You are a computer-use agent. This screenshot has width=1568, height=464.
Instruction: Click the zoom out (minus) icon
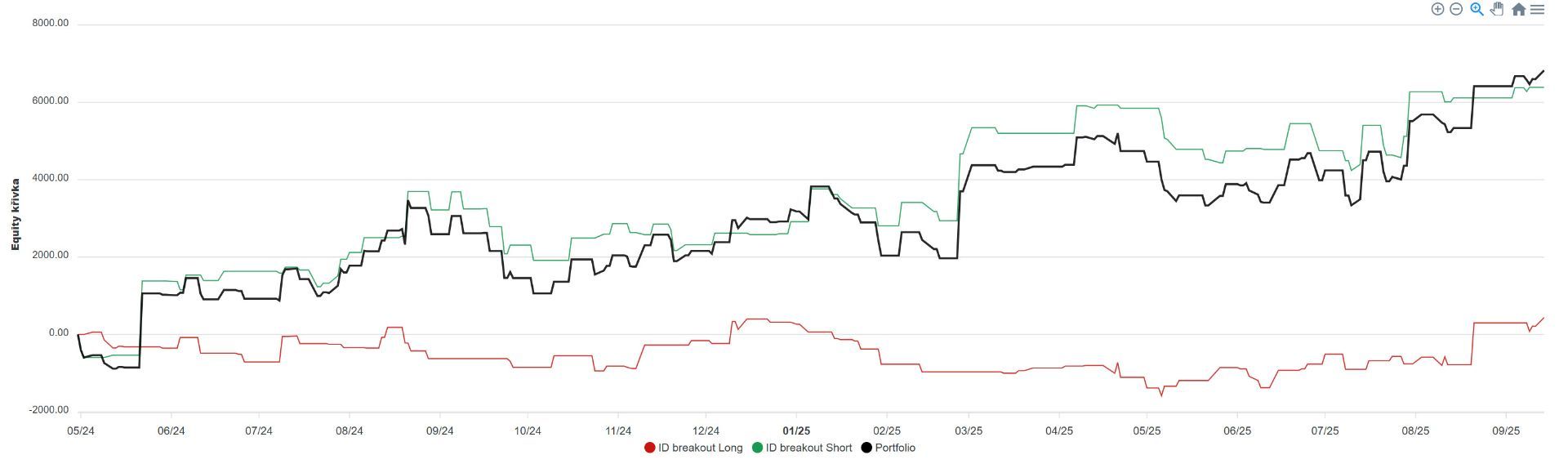(x=1455, y=9)
